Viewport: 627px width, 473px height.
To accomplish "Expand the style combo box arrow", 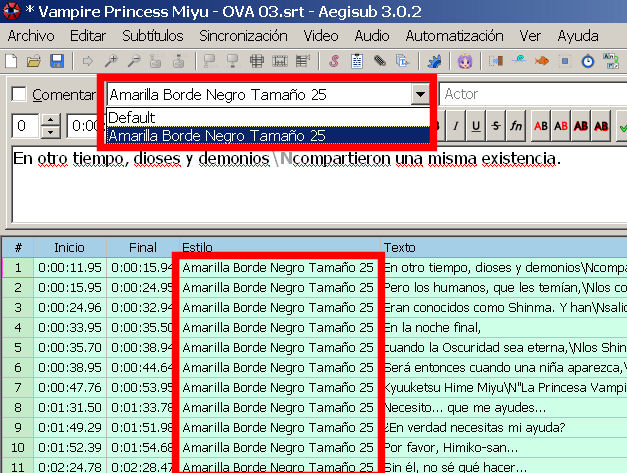I will click(x=419, y=95).
